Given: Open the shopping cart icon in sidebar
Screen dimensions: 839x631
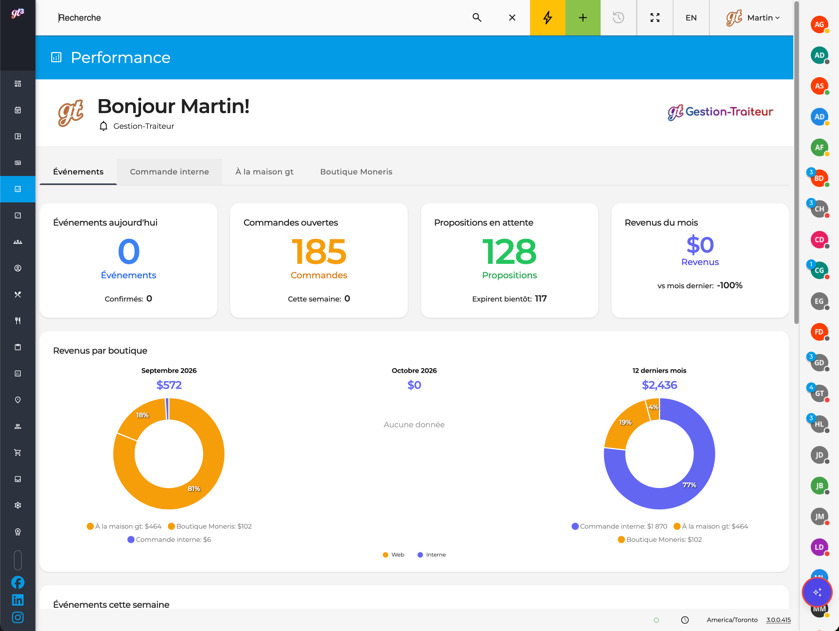Looking at the screenshot, I should [x=18, y=452].
